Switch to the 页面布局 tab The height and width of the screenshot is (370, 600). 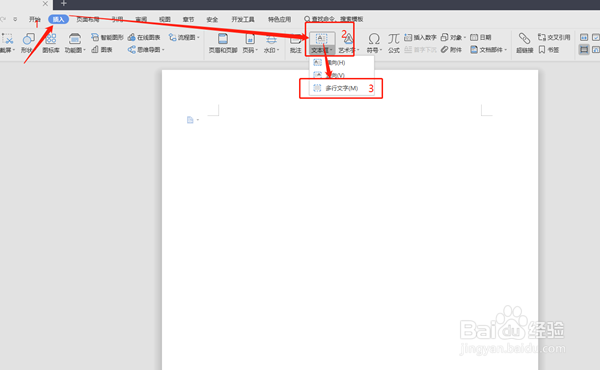(x=88, y=19)
